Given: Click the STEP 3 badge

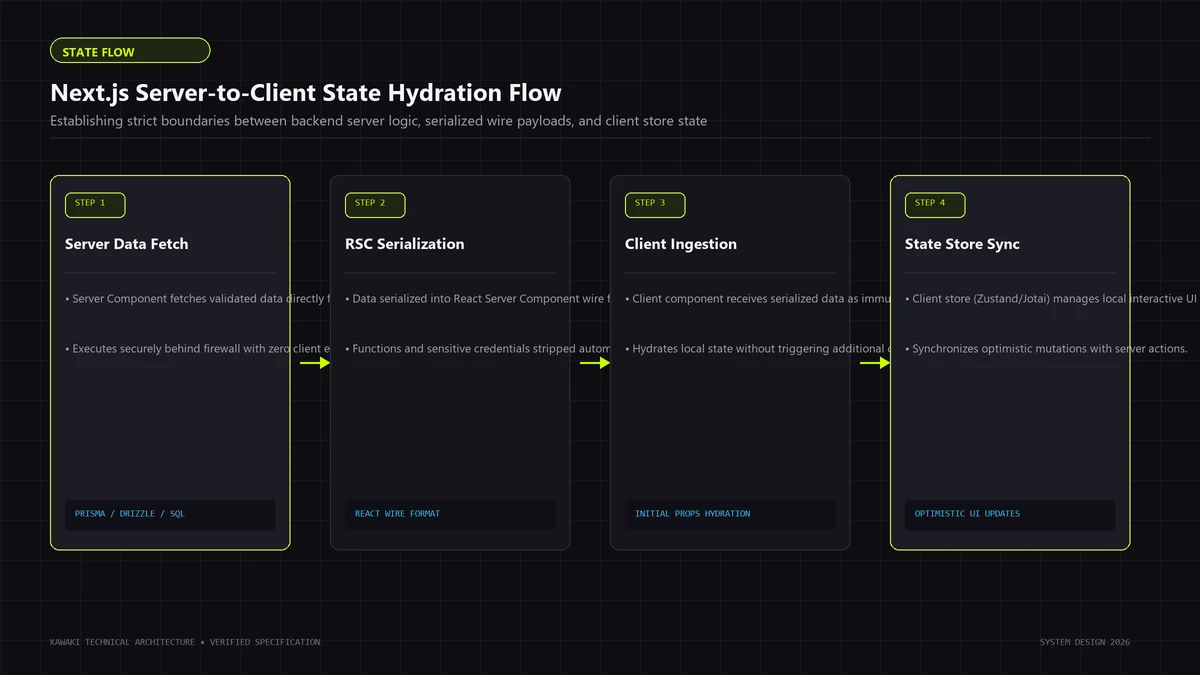Looking at the screenshot, I should point(655,204).
